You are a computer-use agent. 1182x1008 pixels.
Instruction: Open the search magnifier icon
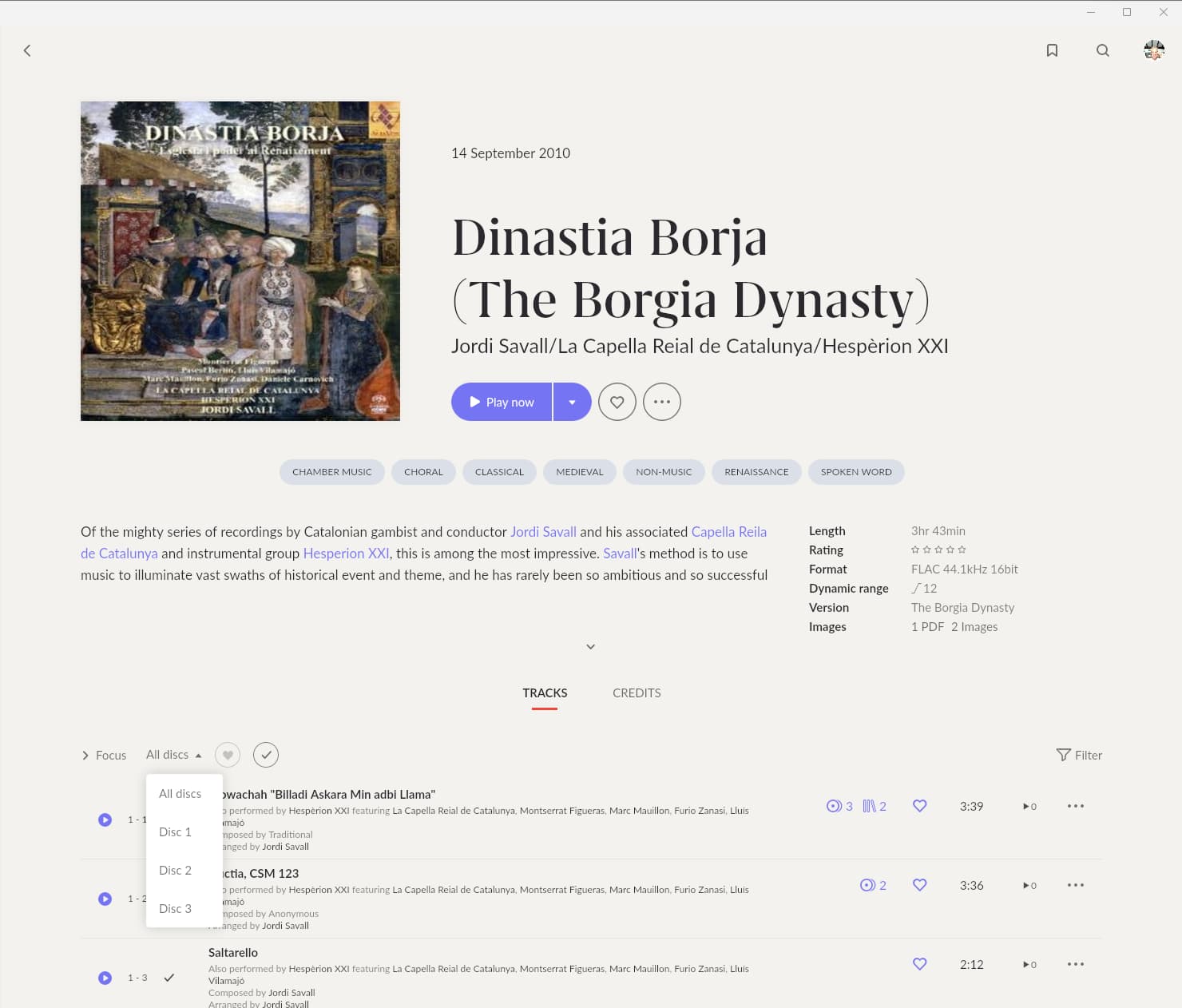1103,50
